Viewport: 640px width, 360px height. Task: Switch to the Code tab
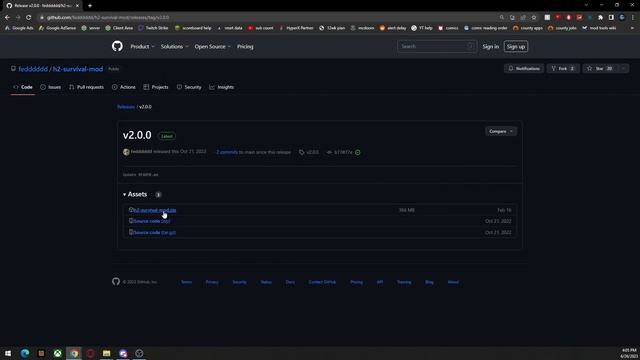pos(23,87)
